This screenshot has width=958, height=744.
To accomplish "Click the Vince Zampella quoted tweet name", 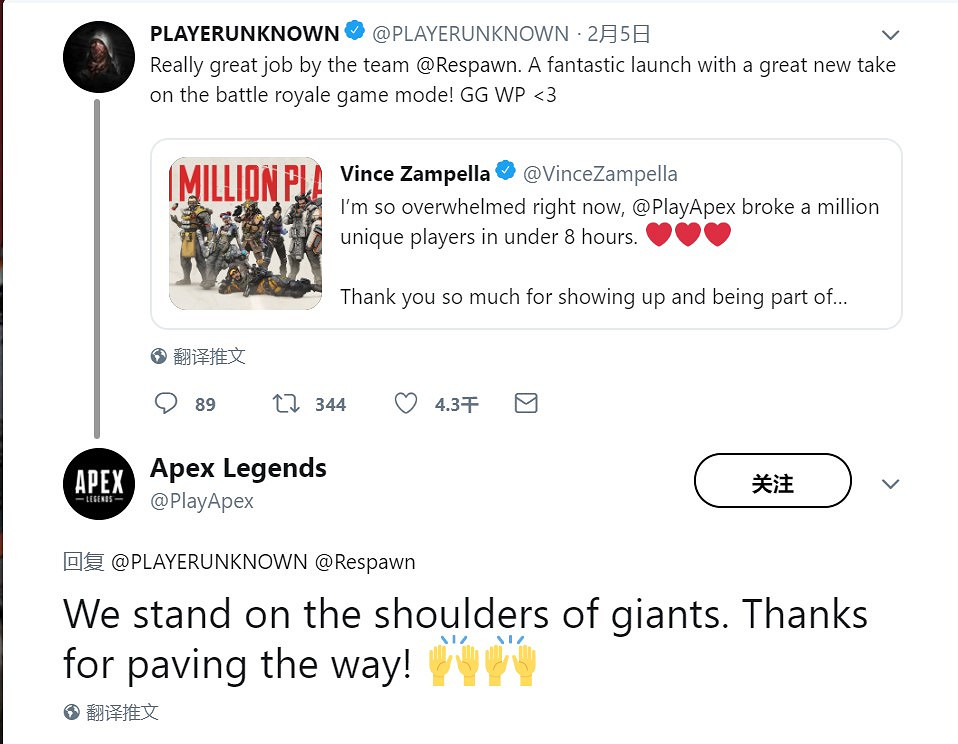I will pos(415,174).
